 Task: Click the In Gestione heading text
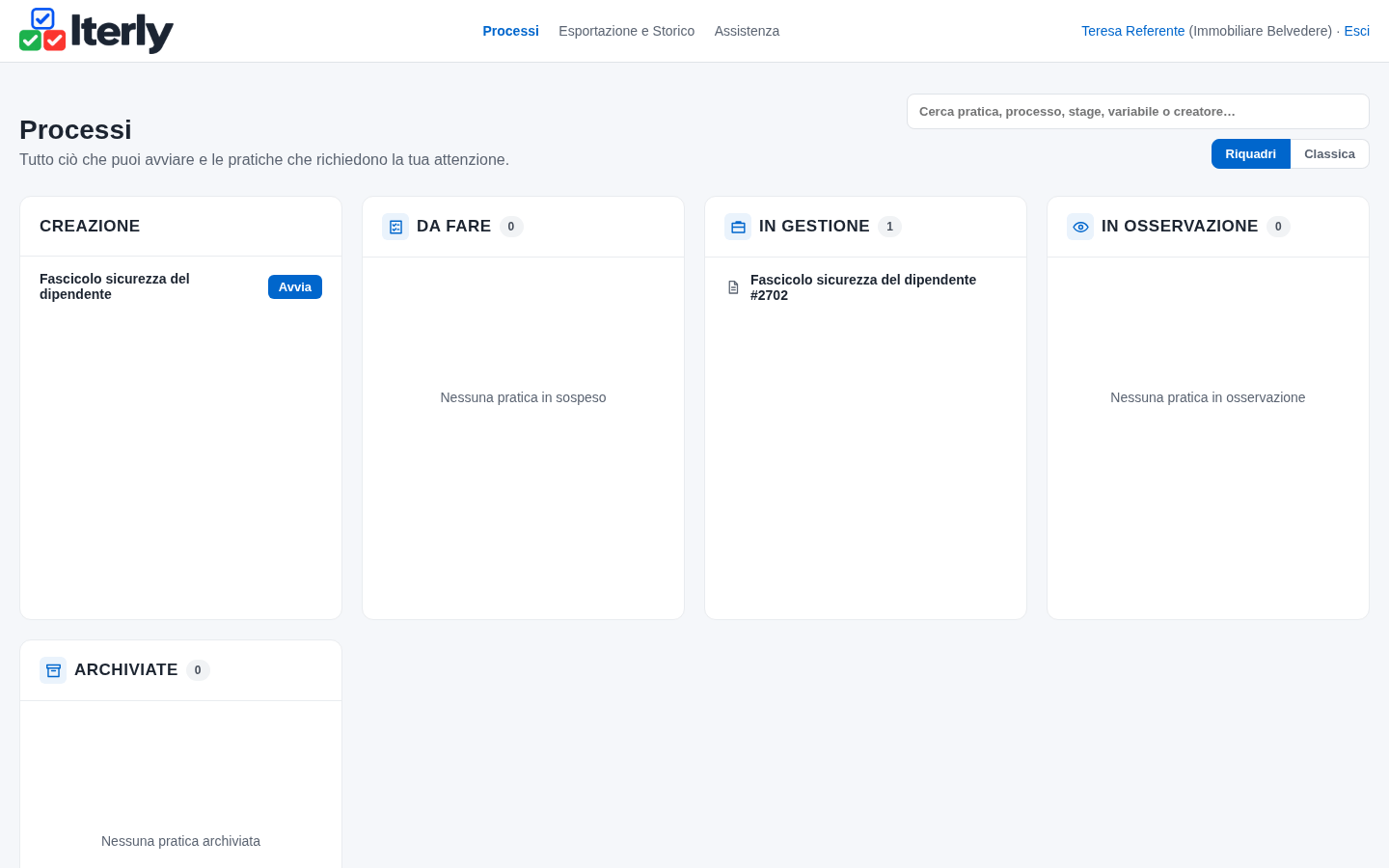(x=814, y=227)
